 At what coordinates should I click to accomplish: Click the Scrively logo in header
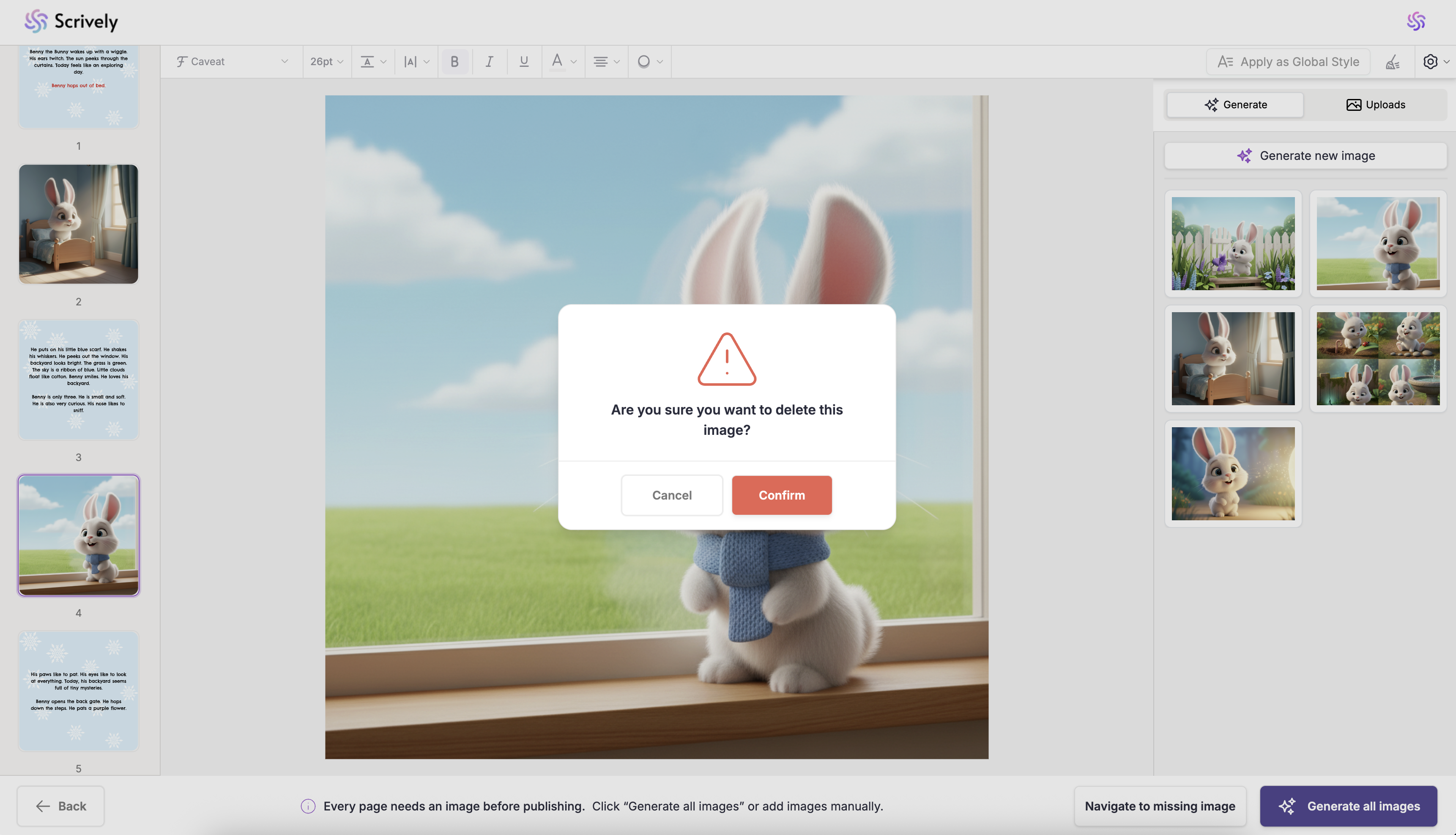click(x=71, y=21)
